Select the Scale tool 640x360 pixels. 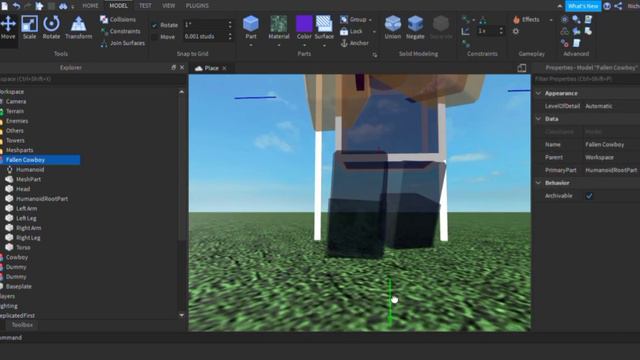coord(29,28)
